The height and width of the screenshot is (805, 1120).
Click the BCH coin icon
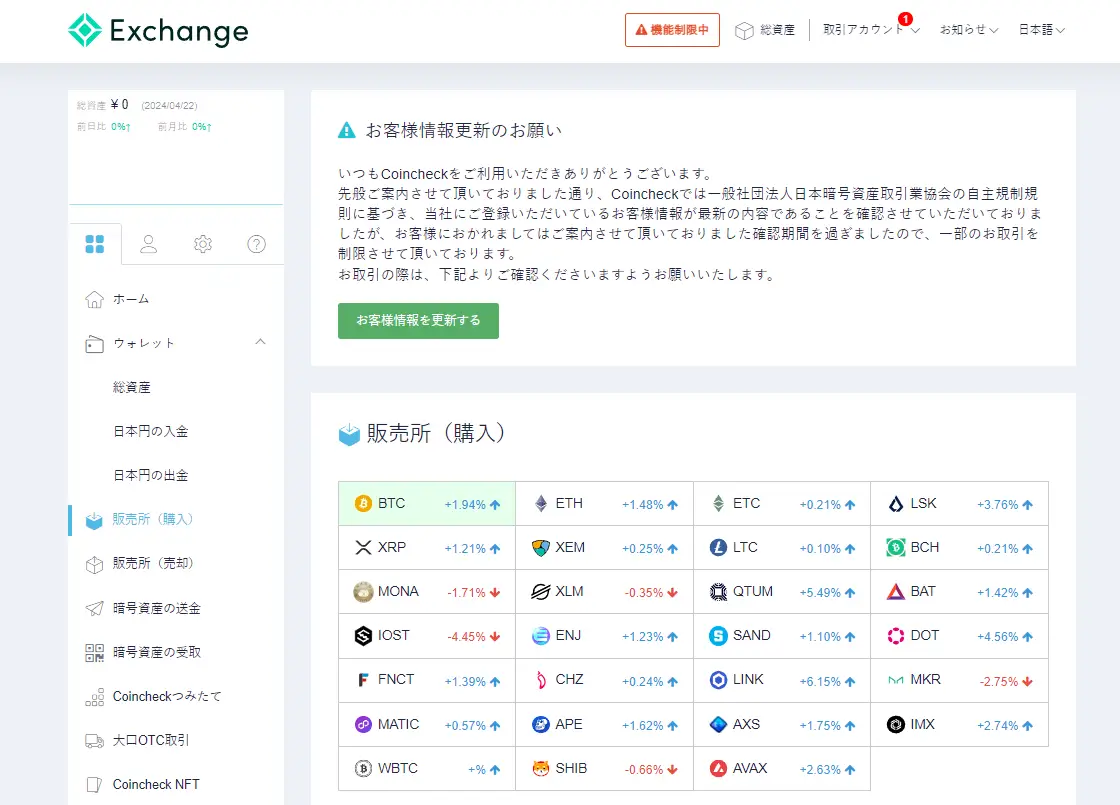click(x=896, y=548)
